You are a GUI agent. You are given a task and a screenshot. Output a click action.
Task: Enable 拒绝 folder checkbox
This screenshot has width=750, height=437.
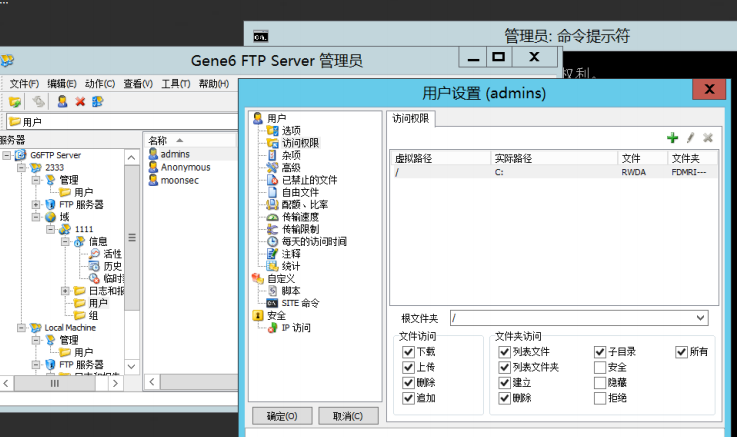[x=600, y=398]
